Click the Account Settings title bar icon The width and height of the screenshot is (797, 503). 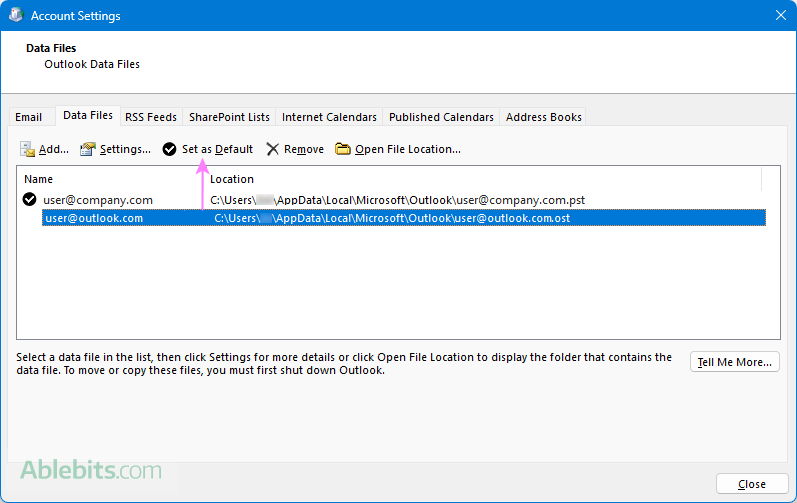[16, 15]
